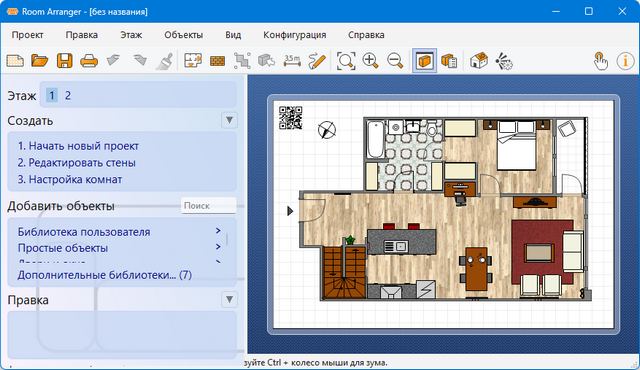The image size is (640, 370).
Task: Click the group objects icon
Action: [242, 61]
